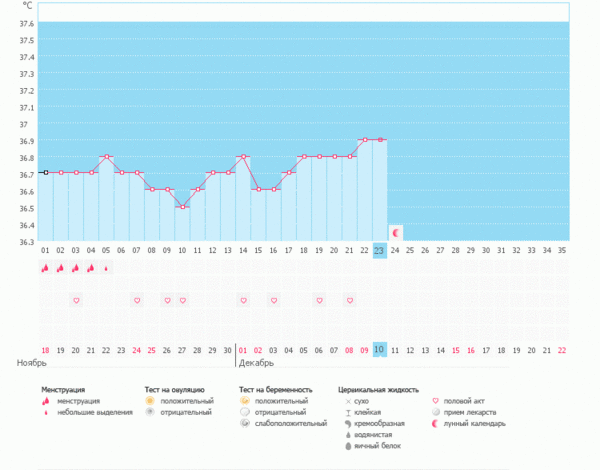This screenshot has height=470, width=600.
Task: Click the weakly positive pregnancy test legend icon
Action: click(x=245, y=423)
